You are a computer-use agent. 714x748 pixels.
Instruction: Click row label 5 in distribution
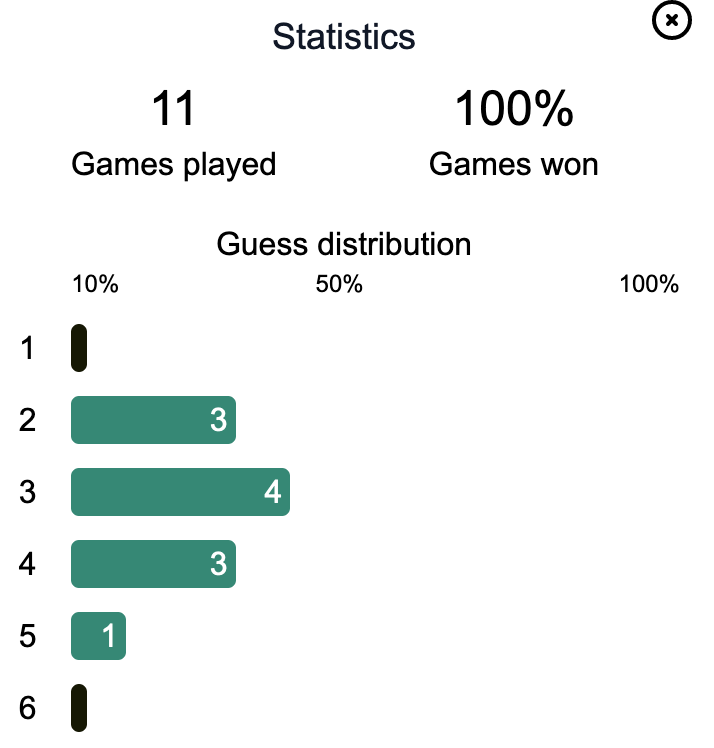(27, 636)
